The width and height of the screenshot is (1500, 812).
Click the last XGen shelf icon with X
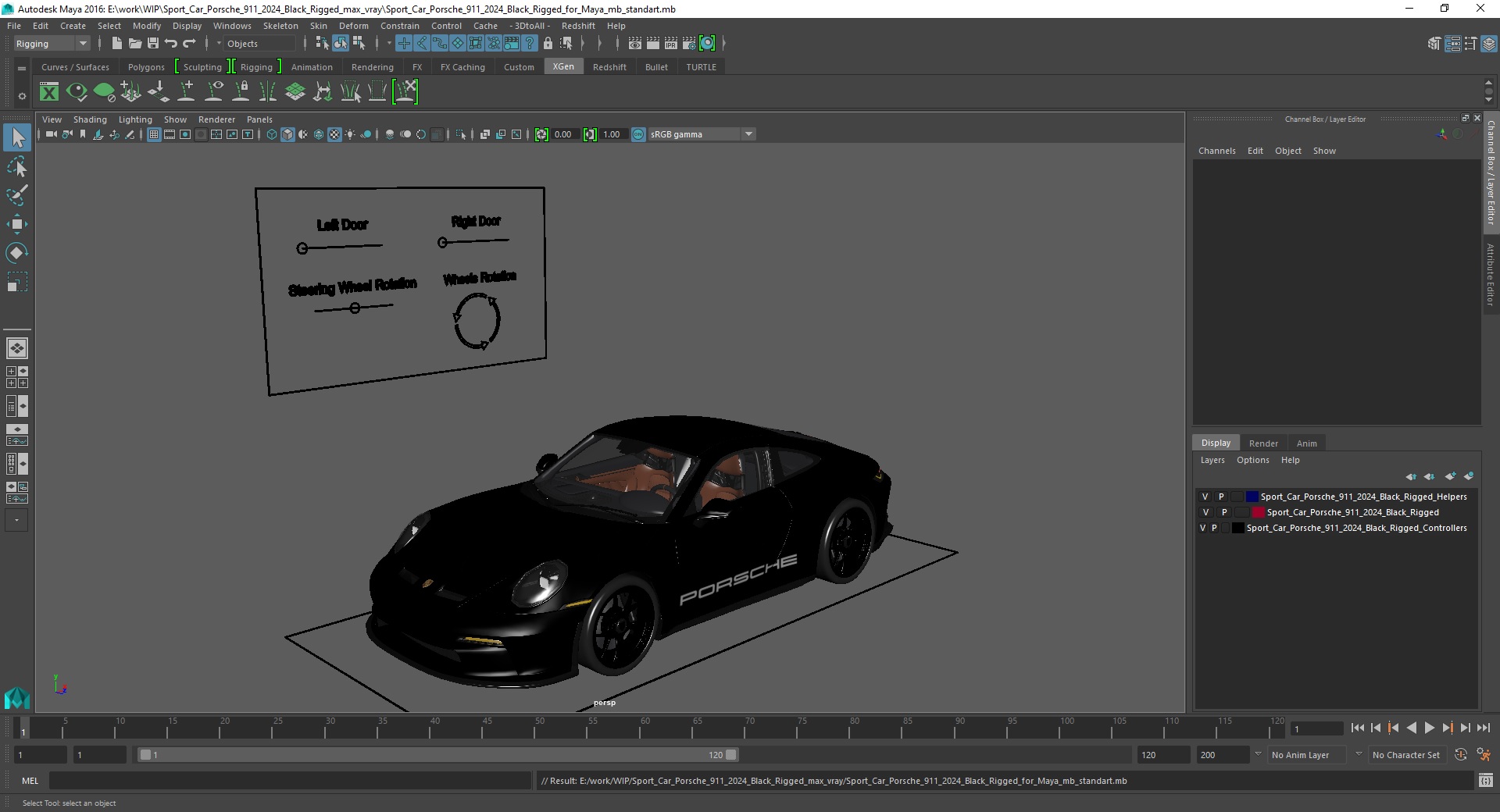click(405, 92)
